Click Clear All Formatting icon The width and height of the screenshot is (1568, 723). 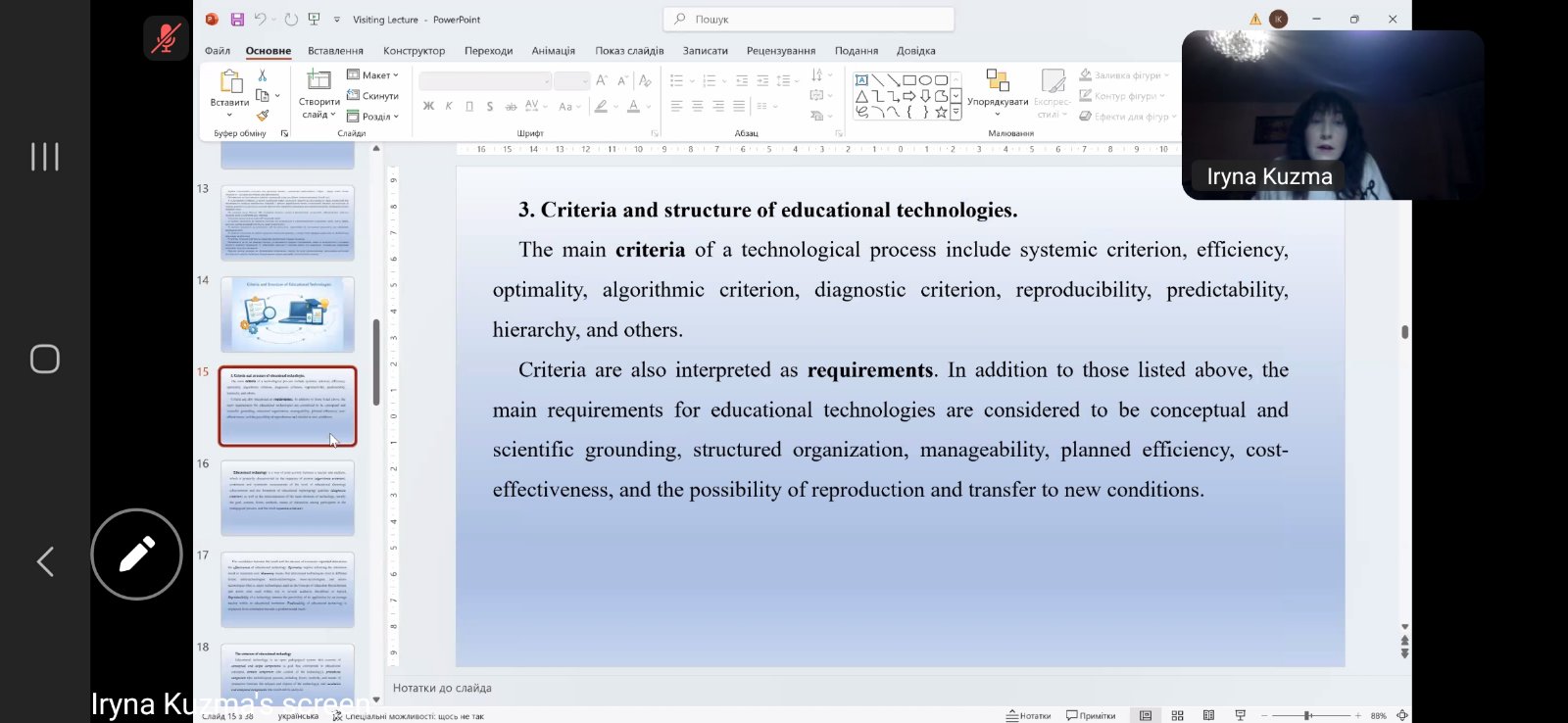tap(647, 80)
